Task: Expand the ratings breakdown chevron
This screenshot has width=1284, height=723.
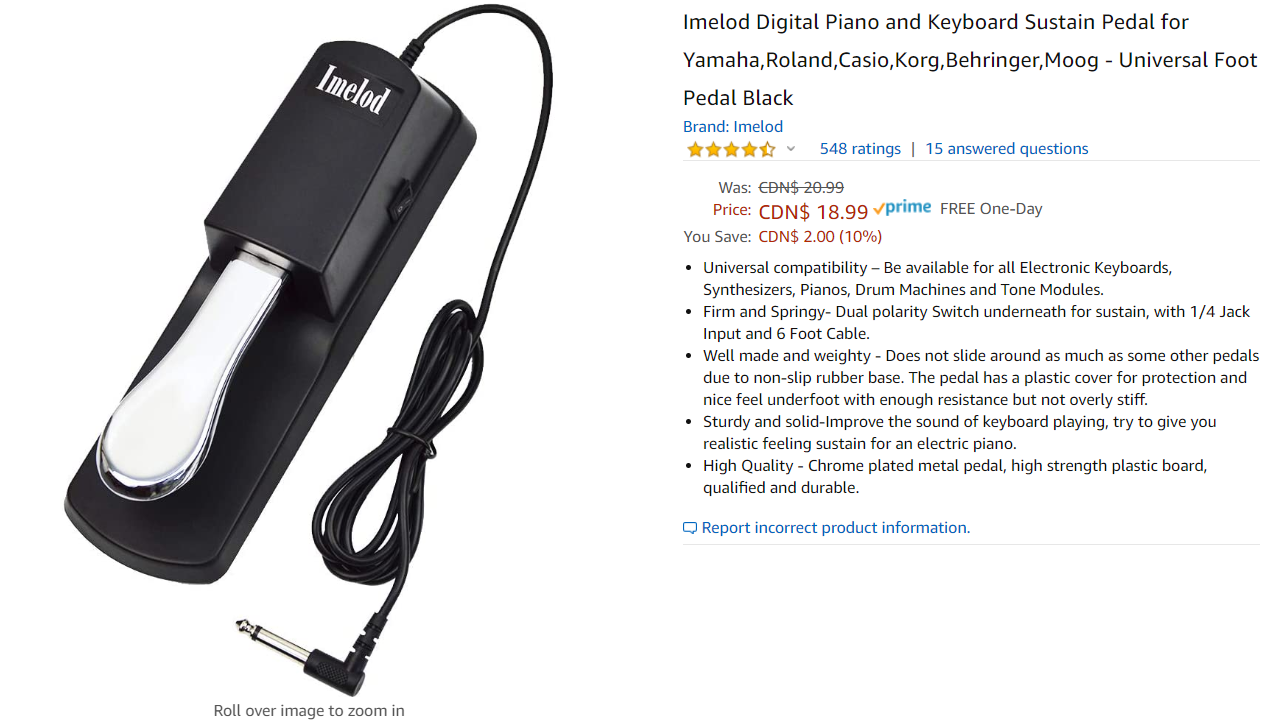Action: click(x=791, y=149)
